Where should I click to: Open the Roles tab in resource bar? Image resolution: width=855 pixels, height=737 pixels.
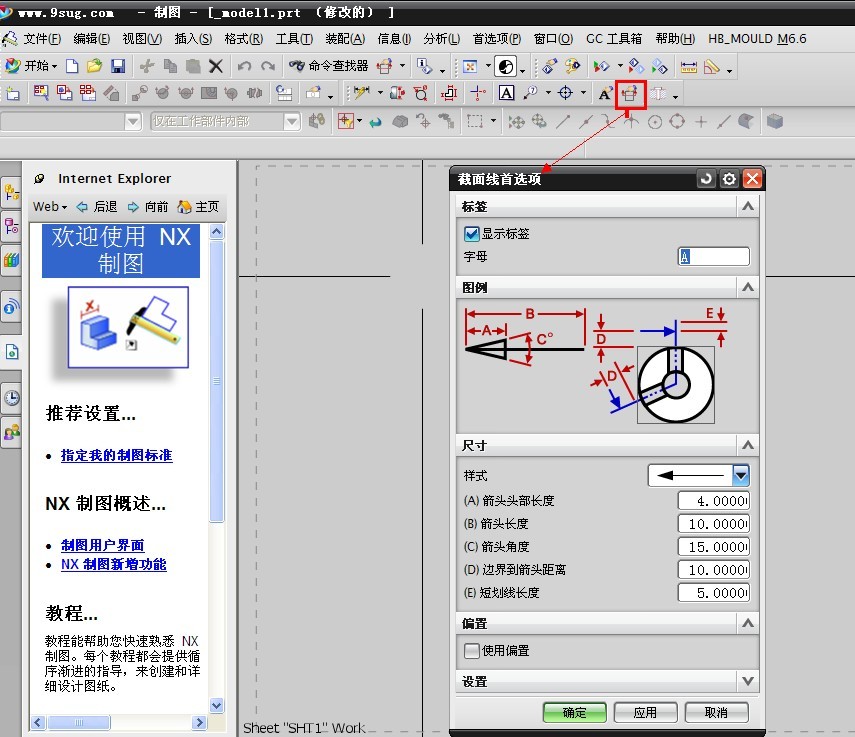point(11,433)
